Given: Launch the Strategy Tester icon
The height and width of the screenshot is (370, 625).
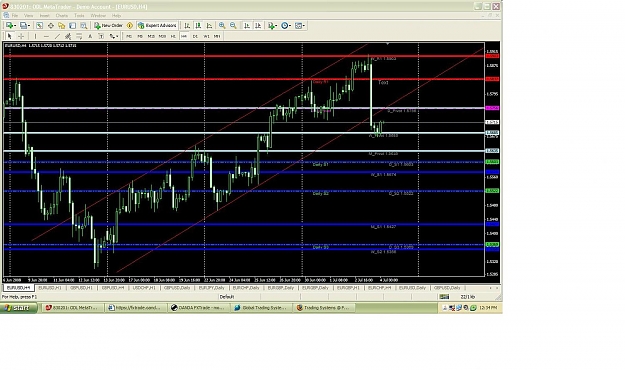Looking at the screenshot, I should [84, 26].
